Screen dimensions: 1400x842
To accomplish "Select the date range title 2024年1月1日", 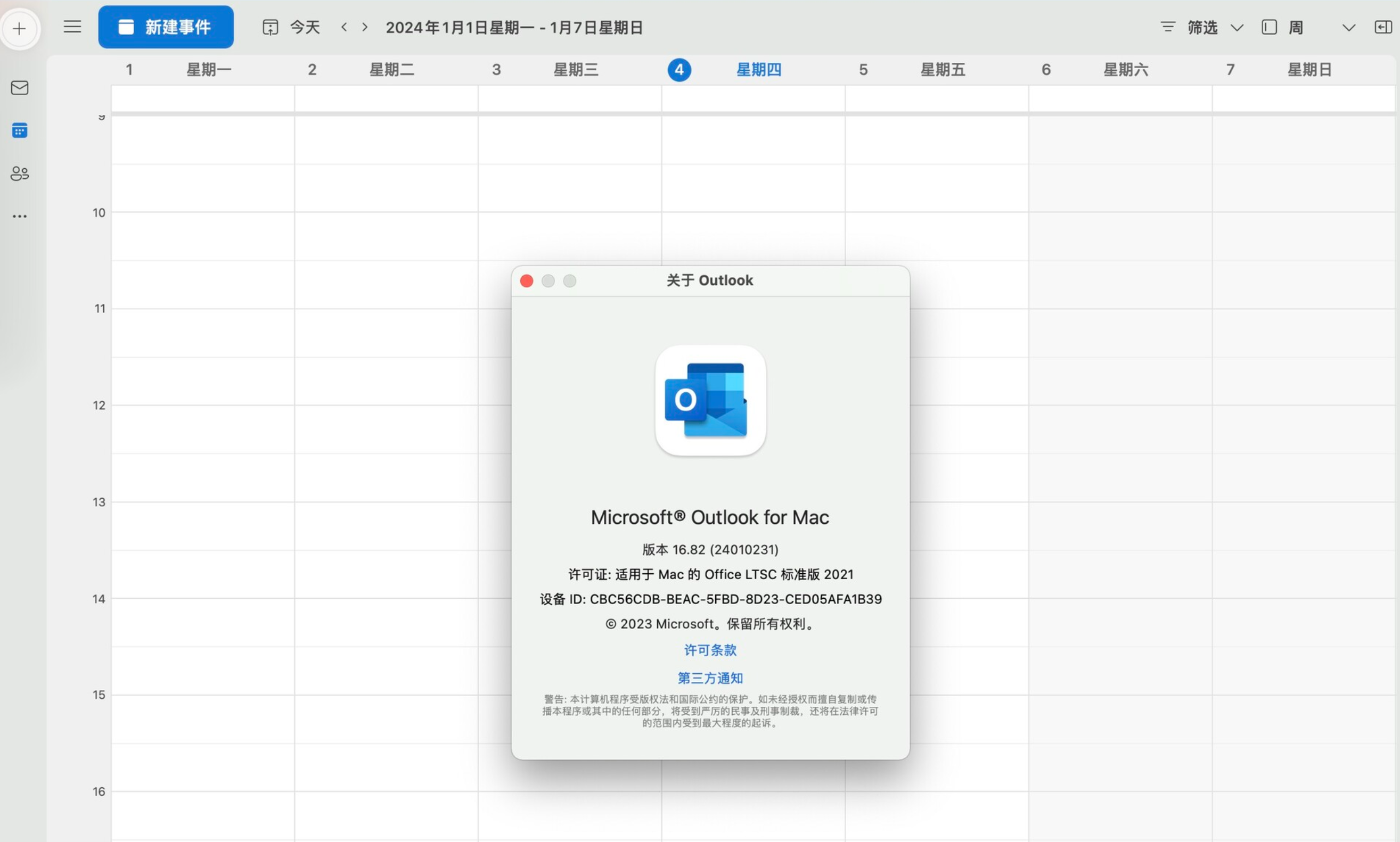I will coord(514,27).
